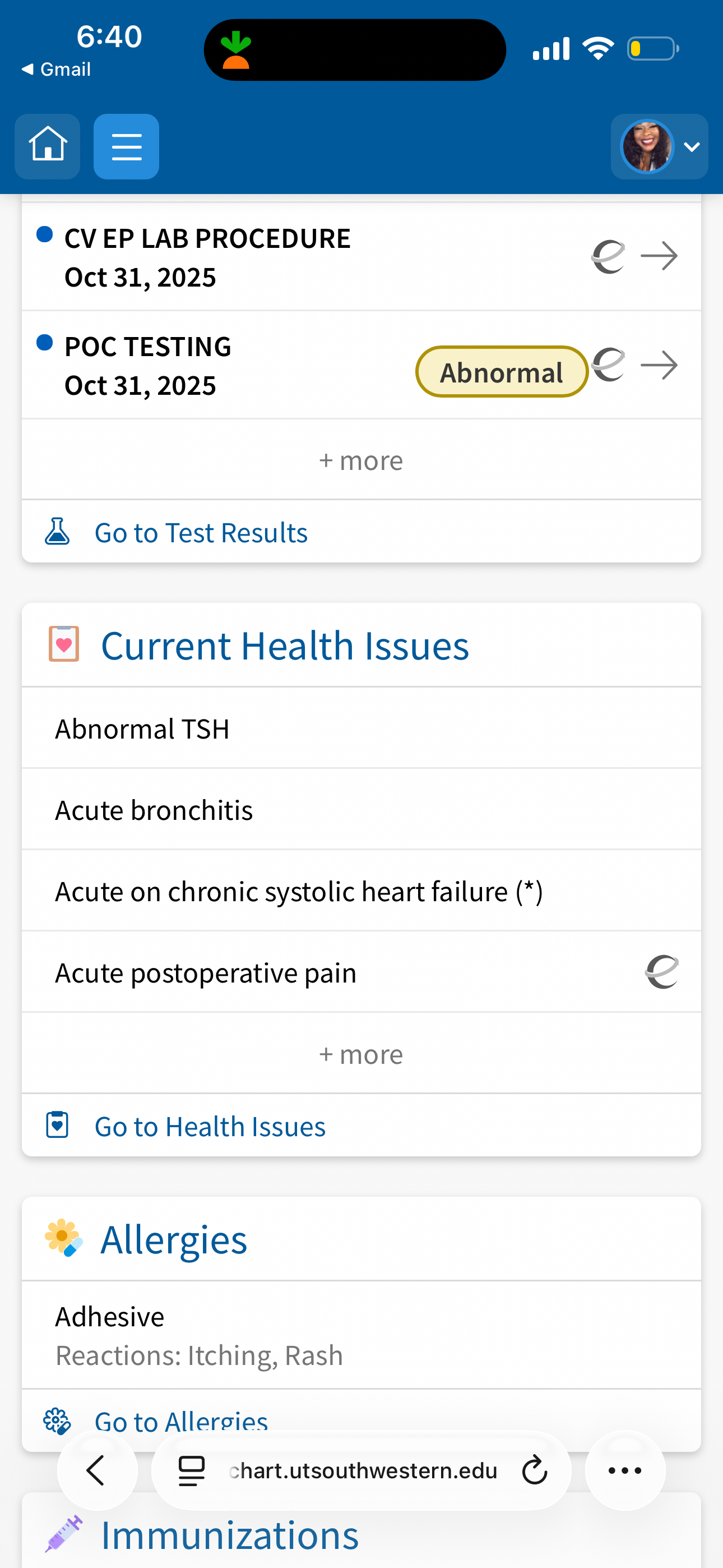The image size is (723, 1568).
Task: Open Current Health Issues heading
Action: pyautogui.click(x=285, y=645)
